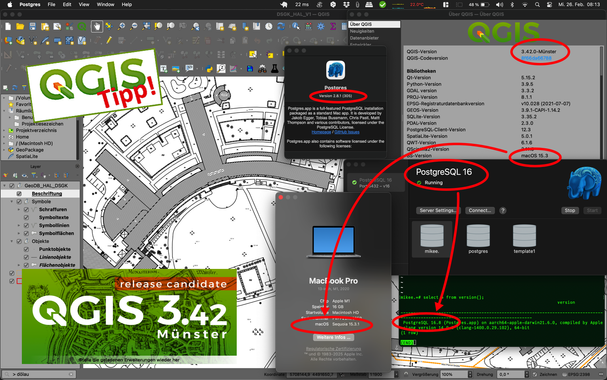Expand the Schraffuren layer legend
This screenshot has height=380, width=607.
[x=19, y=209]
